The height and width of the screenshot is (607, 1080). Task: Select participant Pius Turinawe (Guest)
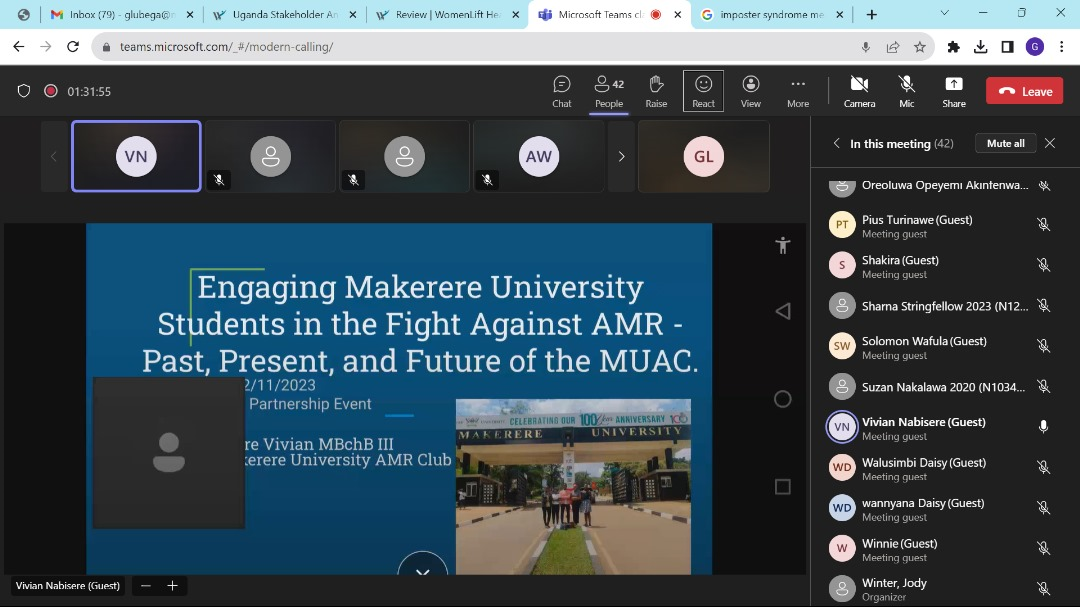940,225
